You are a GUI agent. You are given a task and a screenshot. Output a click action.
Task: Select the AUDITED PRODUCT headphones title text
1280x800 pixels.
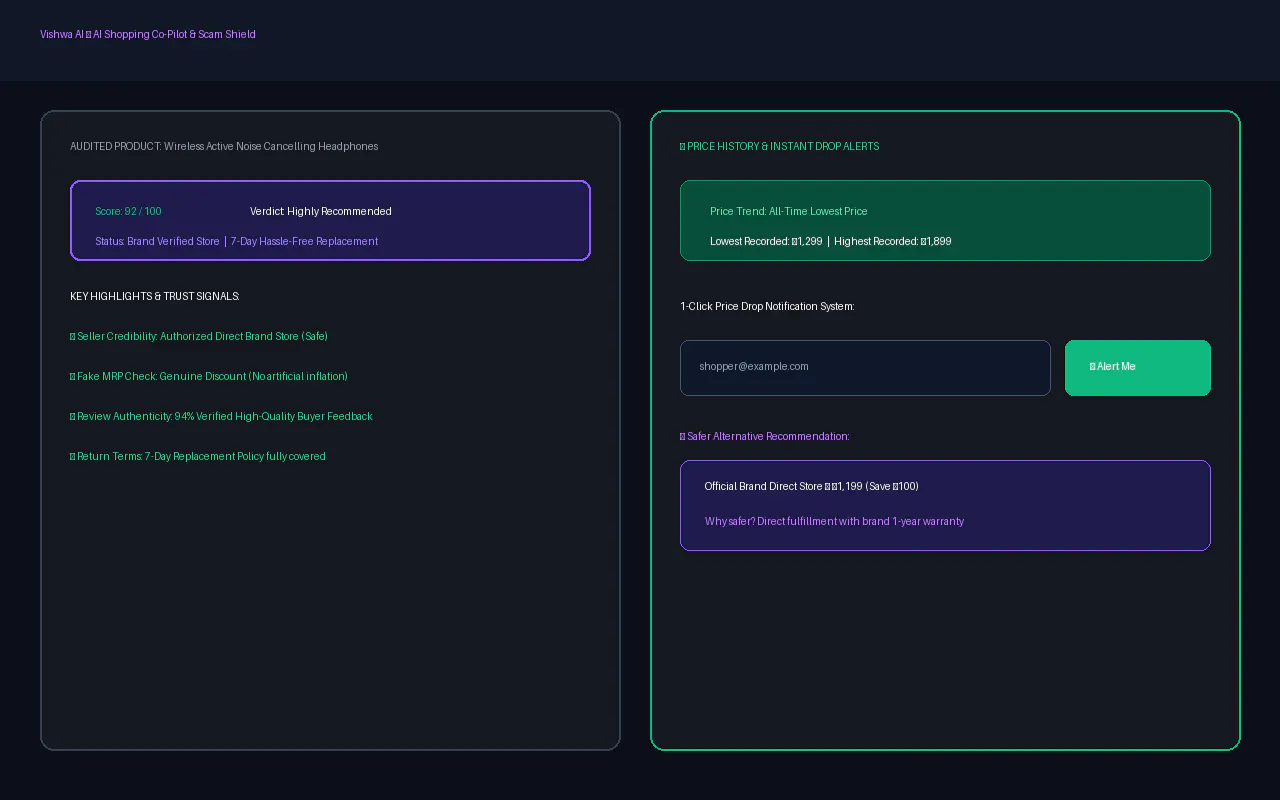[224, 146]
